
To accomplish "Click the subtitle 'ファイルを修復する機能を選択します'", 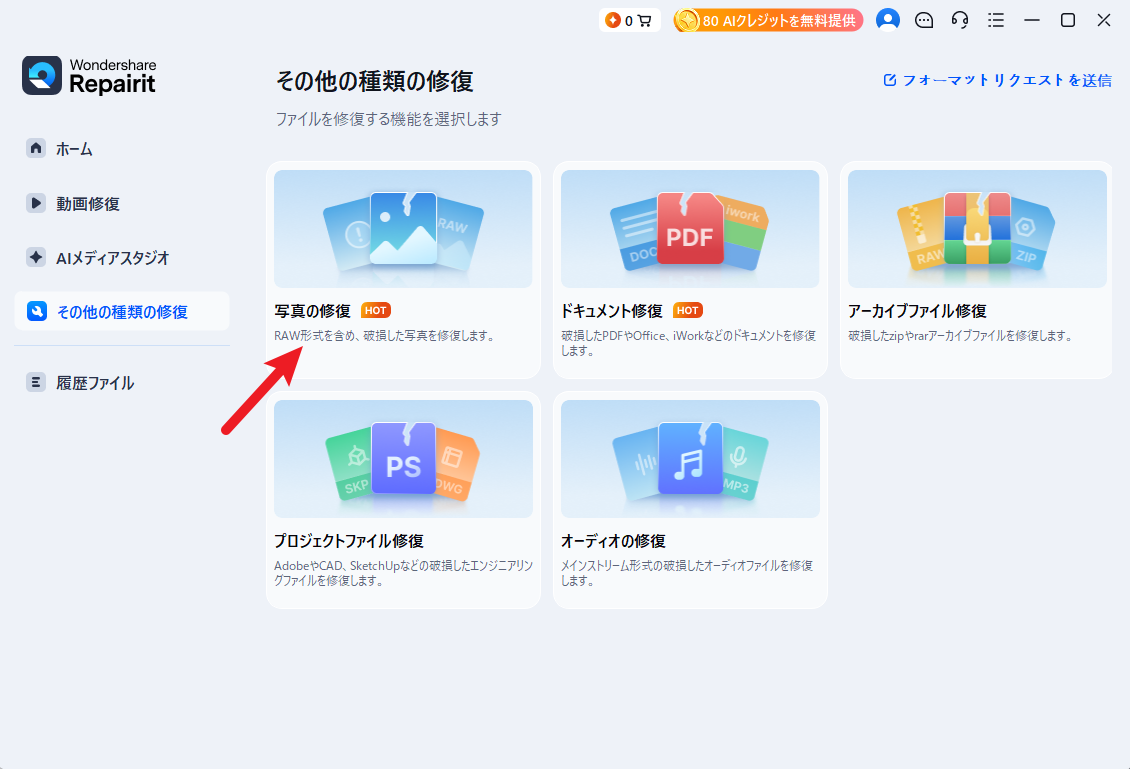I will tap(388, 119).
